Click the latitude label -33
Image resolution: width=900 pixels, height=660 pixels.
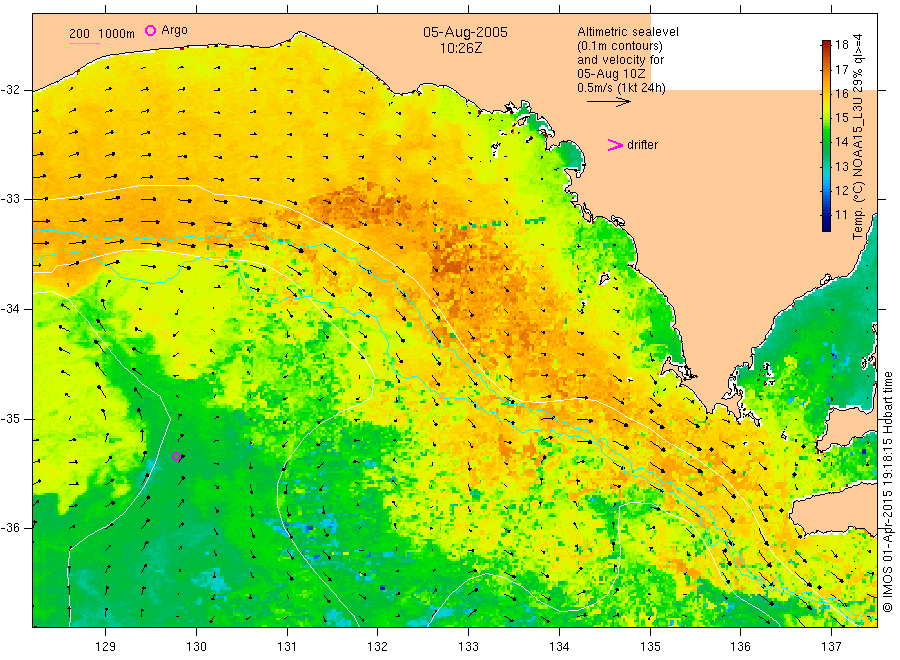pos(10,199)
